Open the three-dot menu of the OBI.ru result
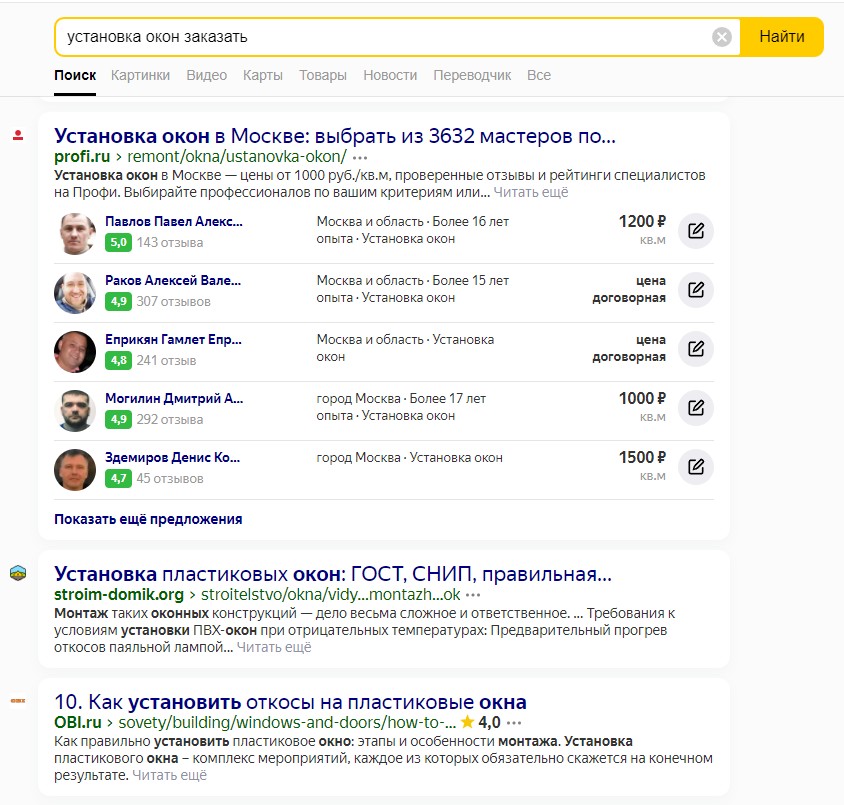 514,723
